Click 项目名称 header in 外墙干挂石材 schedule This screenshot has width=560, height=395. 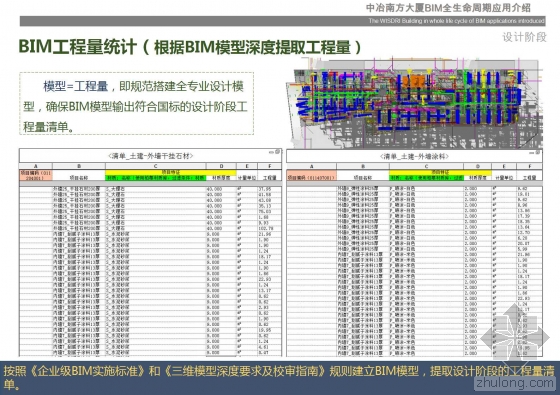coord(79,178)
